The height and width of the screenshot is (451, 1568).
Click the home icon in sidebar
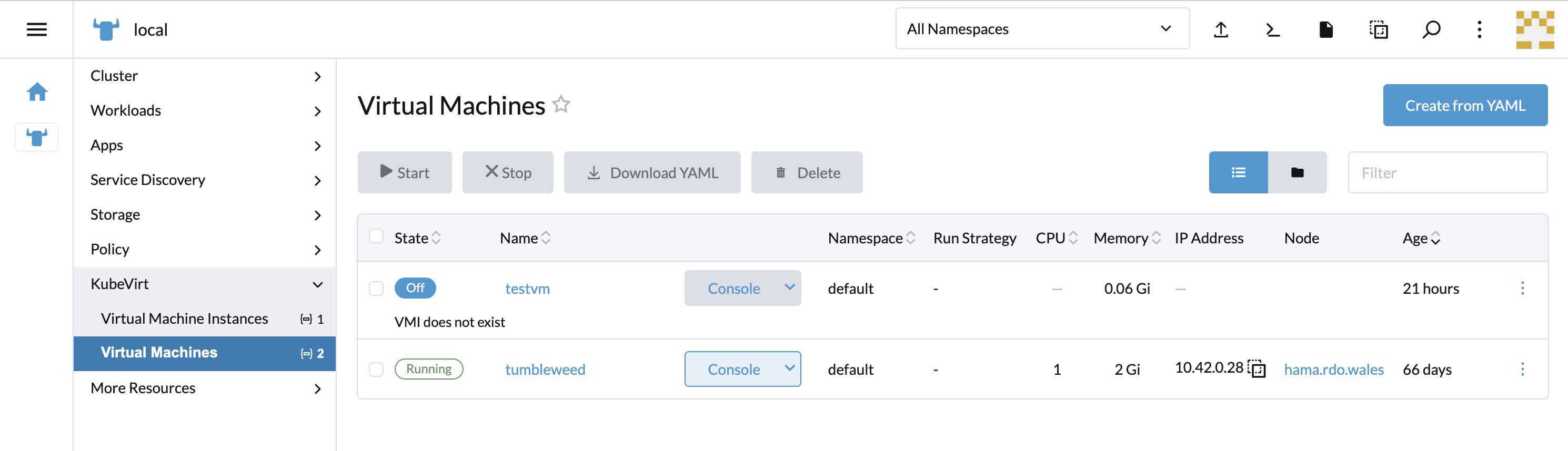tap(37, 92)
